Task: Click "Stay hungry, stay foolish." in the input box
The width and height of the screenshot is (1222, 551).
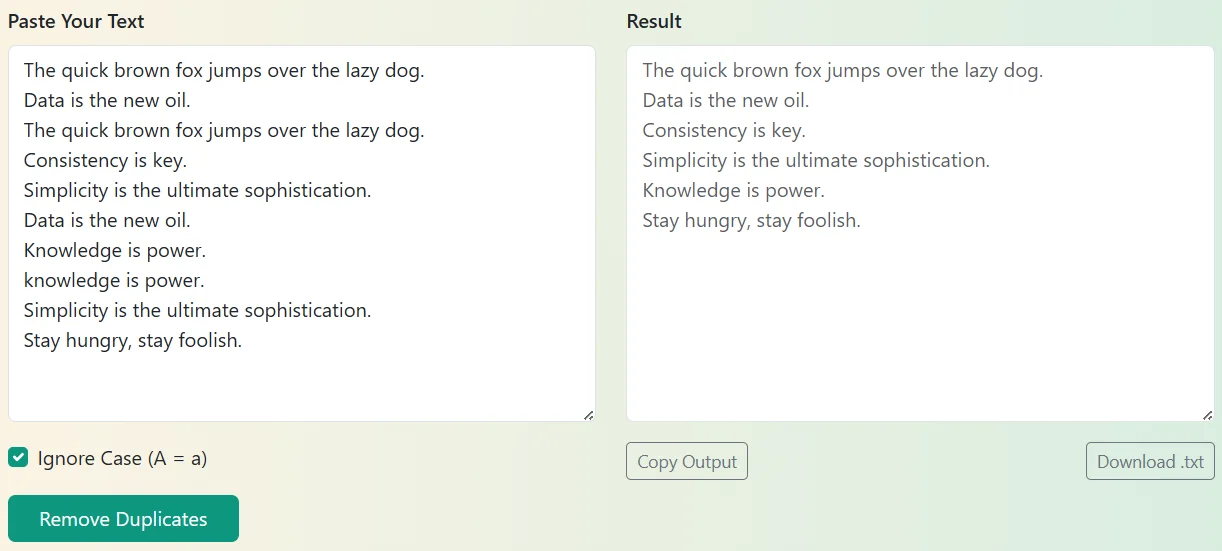Action: tap(133, 340)
